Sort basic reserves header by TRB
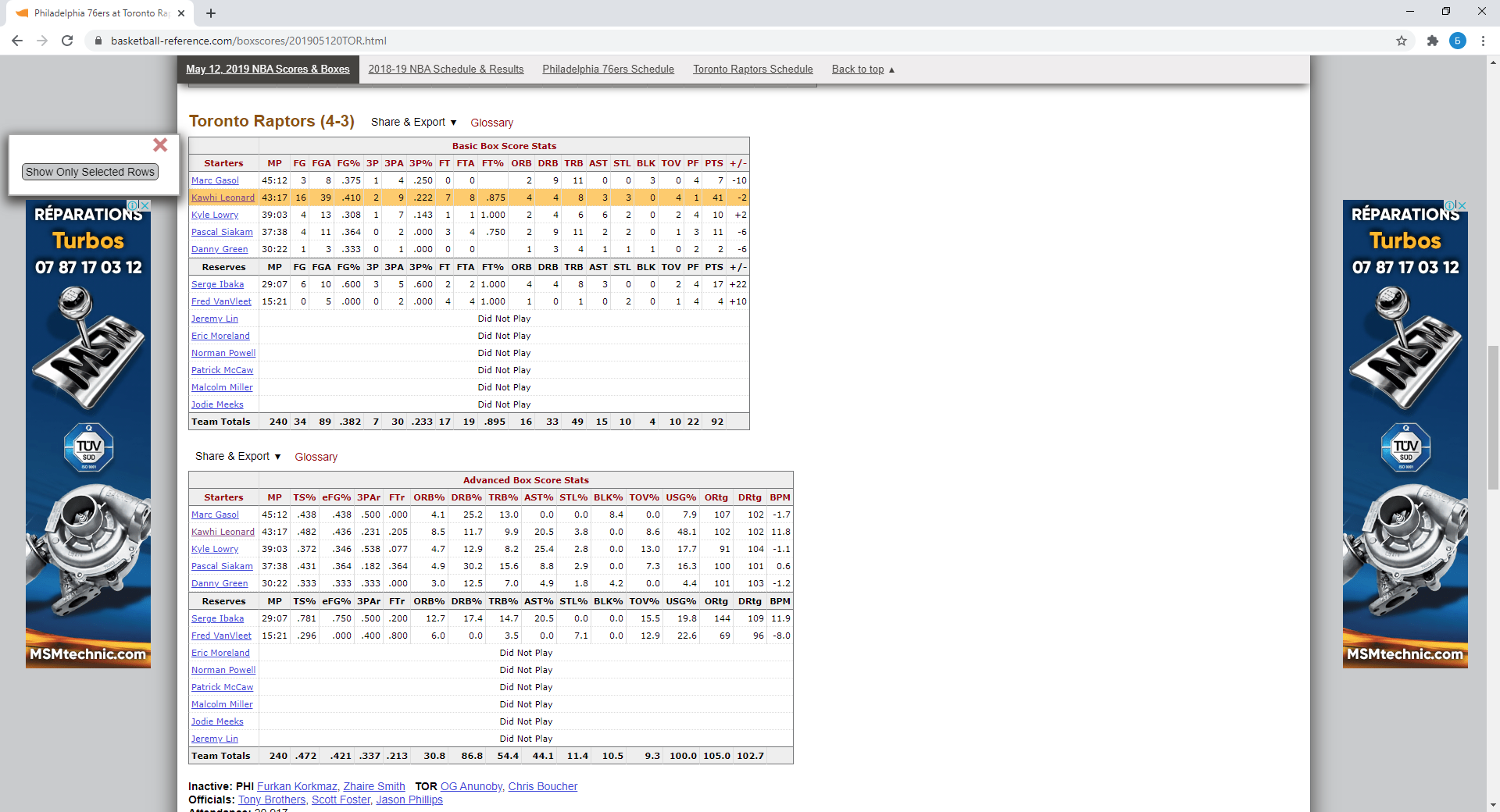 (573, 267)
